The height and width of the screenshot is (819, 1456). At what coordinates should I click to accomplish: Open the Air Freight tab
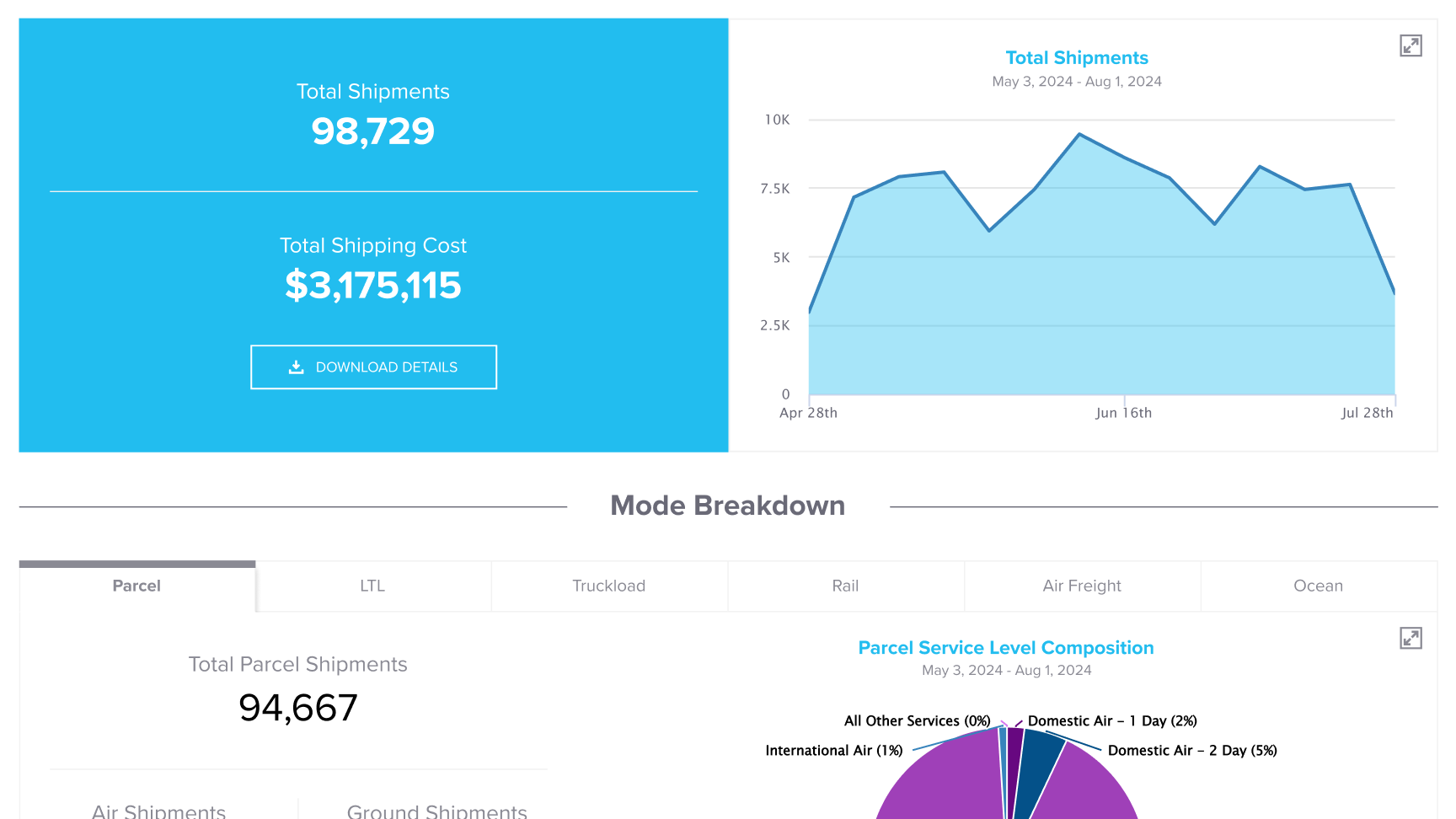coord(1082,586)
